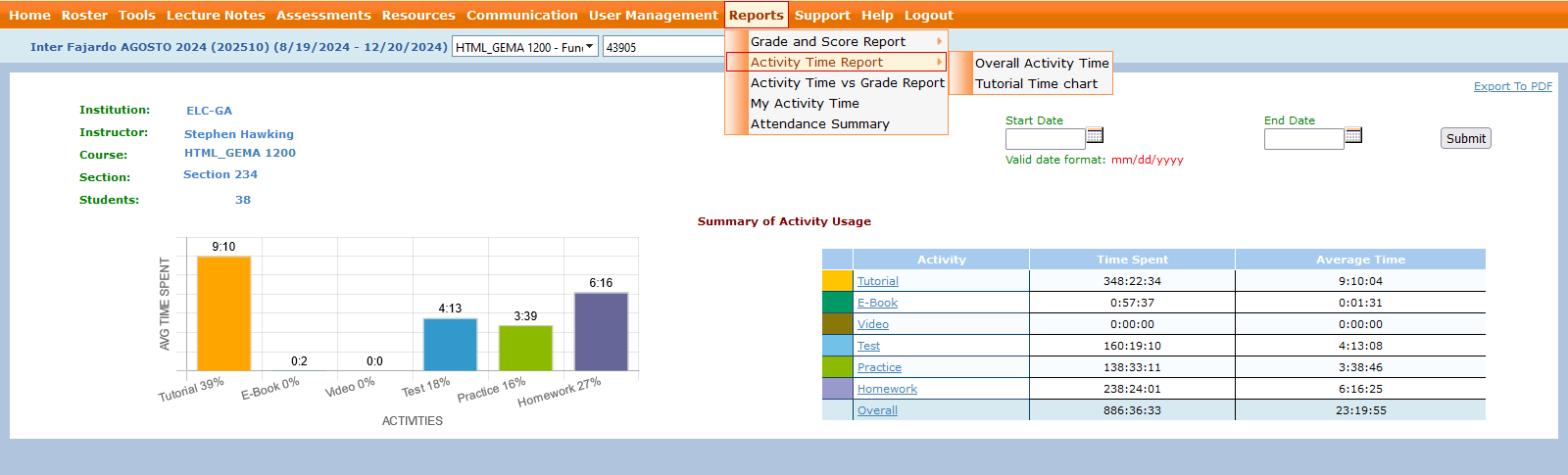Click the green Practice bar in chart

click(x=525, y=348)
